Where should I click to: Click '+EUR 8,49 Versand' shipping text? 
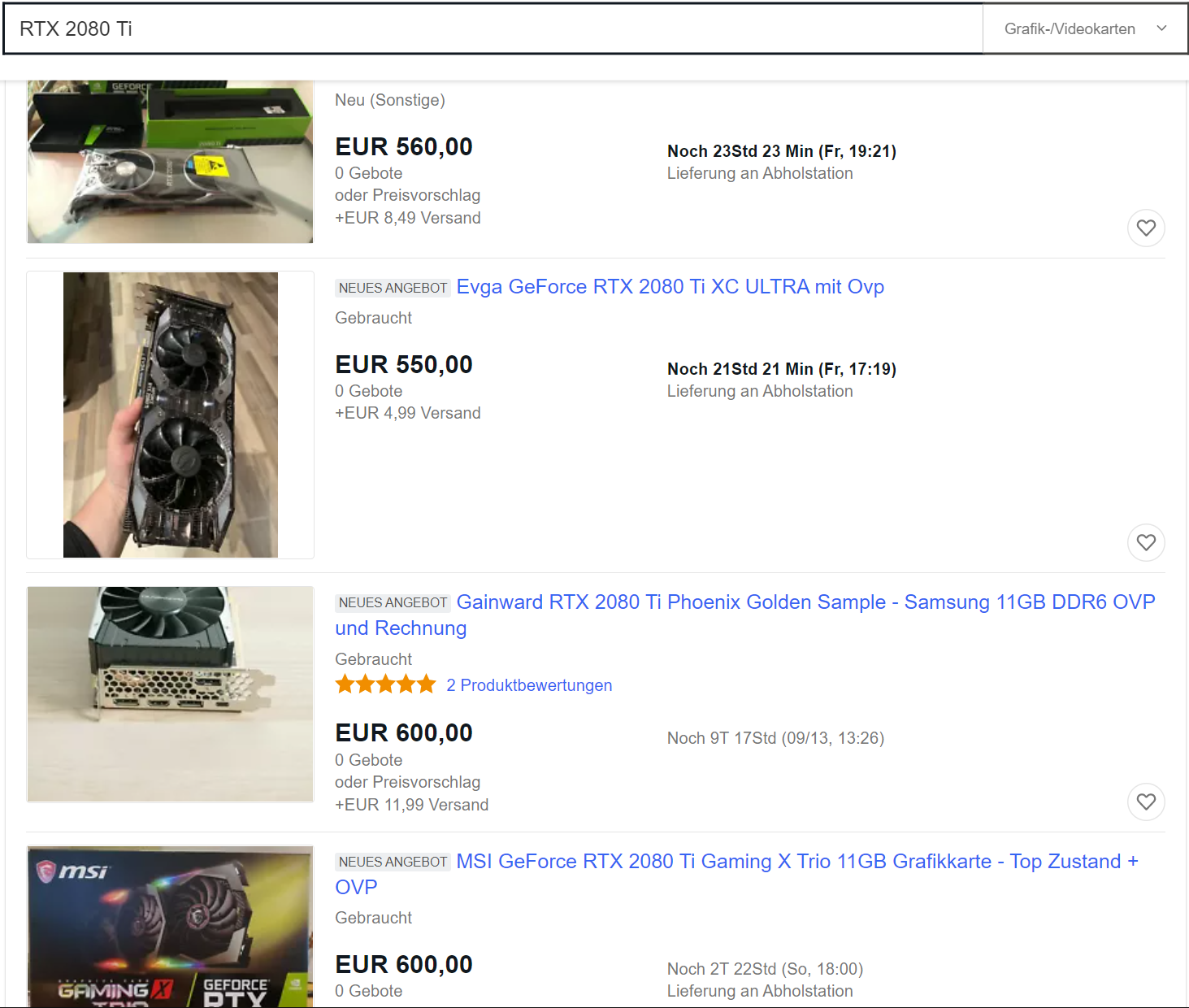pyautogui.click(x=408, y=218)
